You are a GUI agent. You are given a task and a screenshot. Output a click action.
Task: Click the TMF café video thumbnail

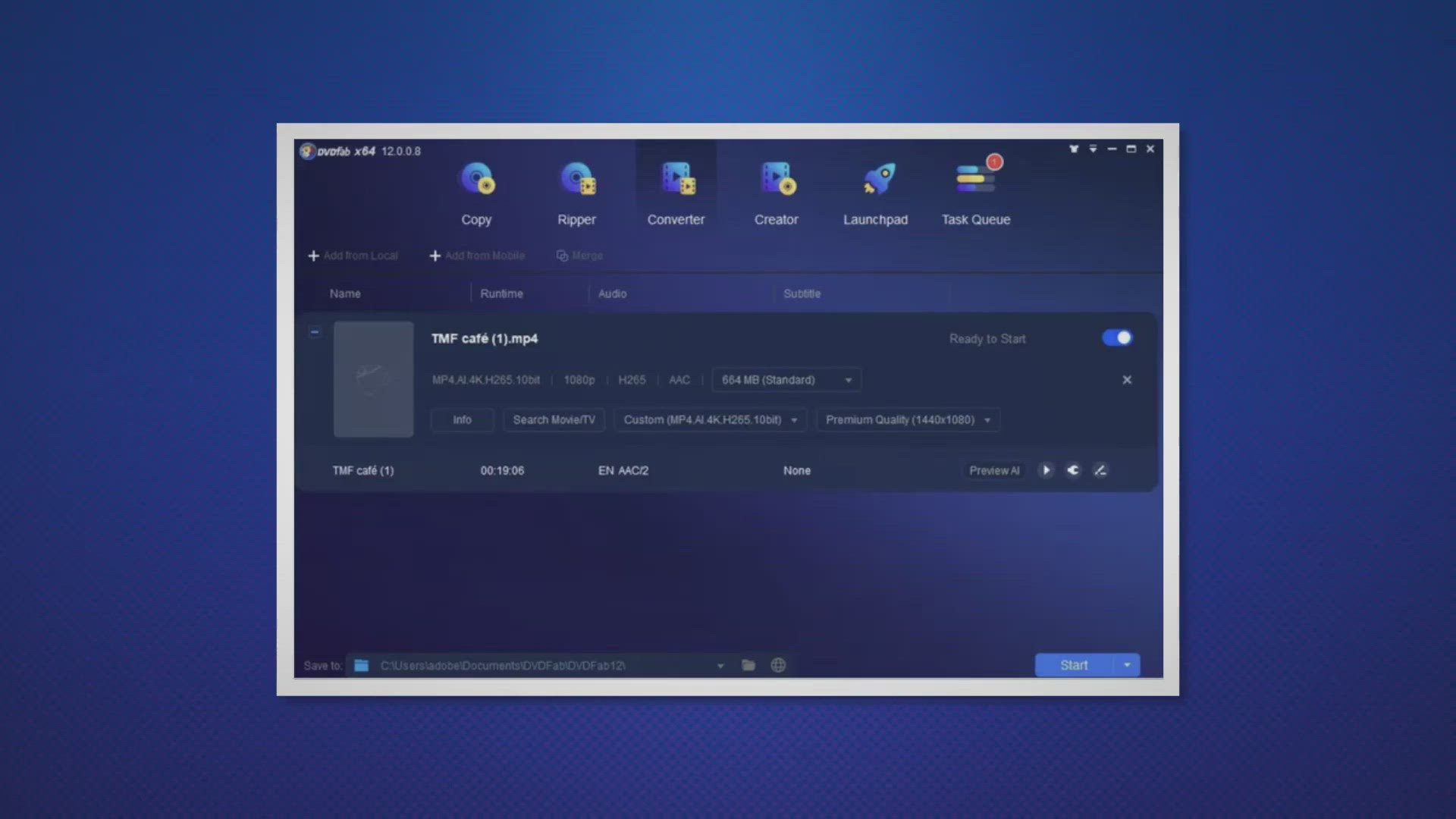click(x=374, y=379)
